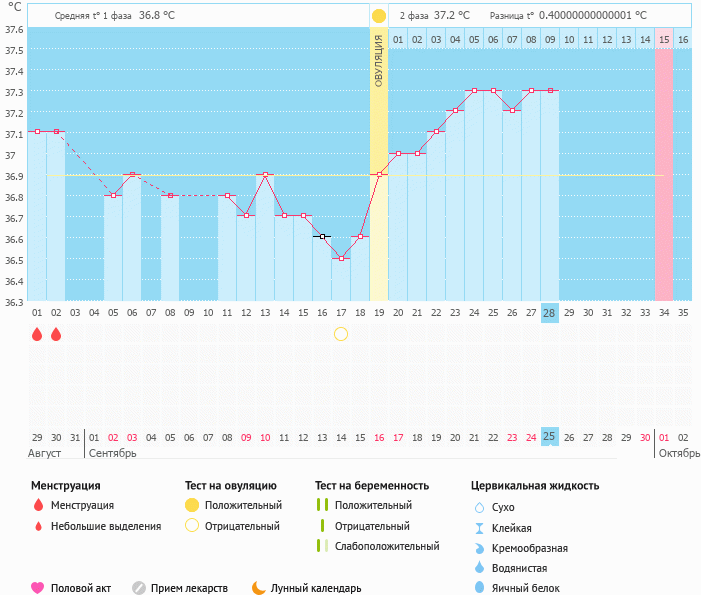Click the pink column at second-phase day 15
The image size is (701, 595).
pos(664,170)
